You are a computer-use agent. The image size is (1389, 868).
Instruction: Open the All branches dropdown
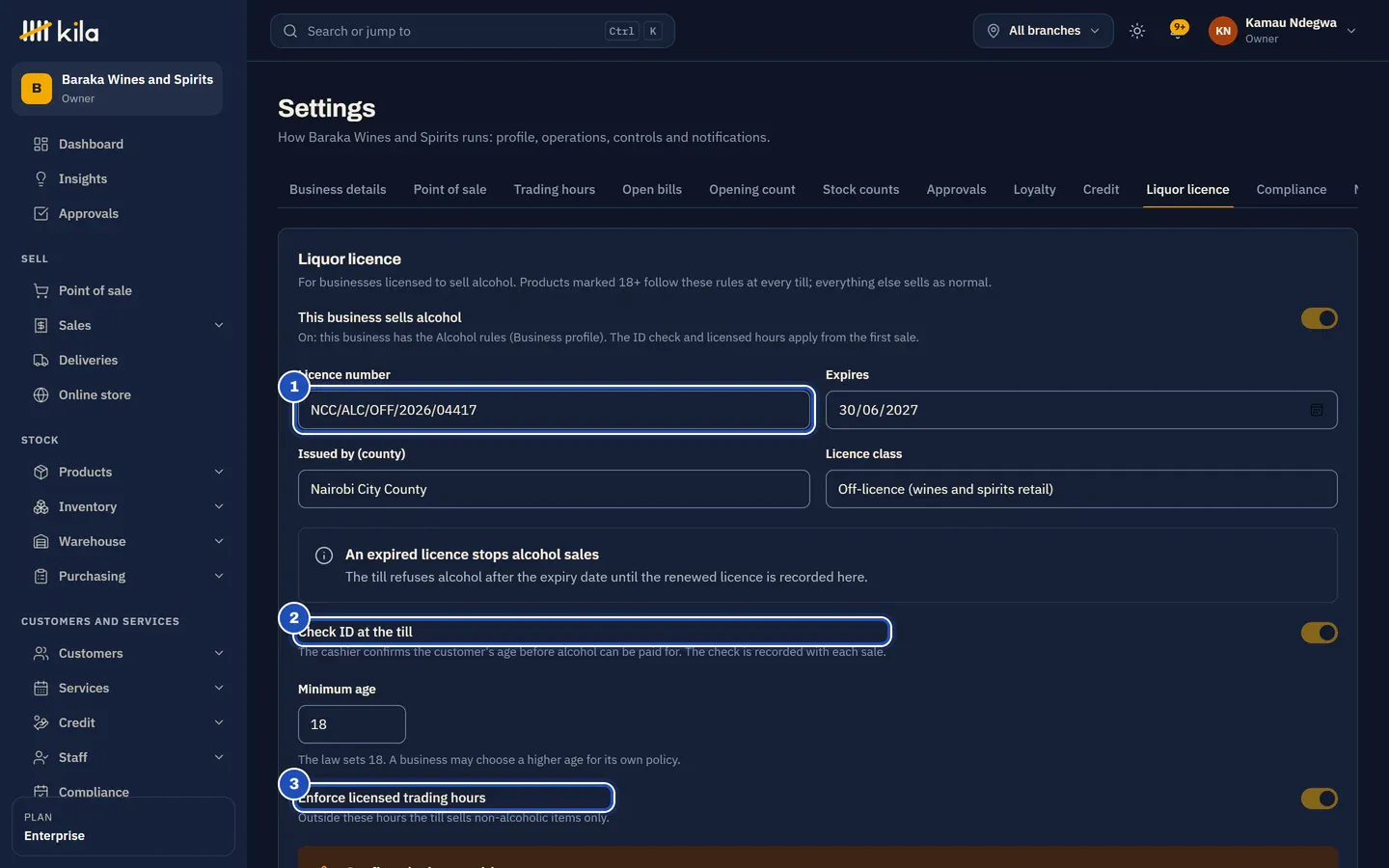point(1043,31)
